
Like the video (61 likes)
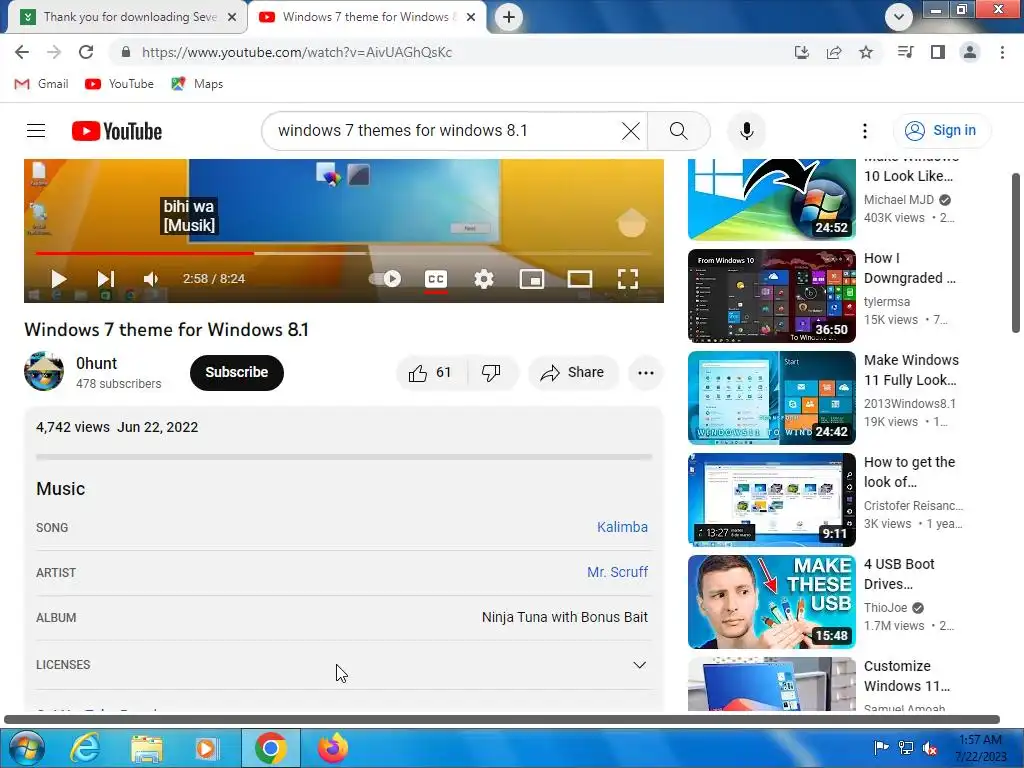coord(431,373)
